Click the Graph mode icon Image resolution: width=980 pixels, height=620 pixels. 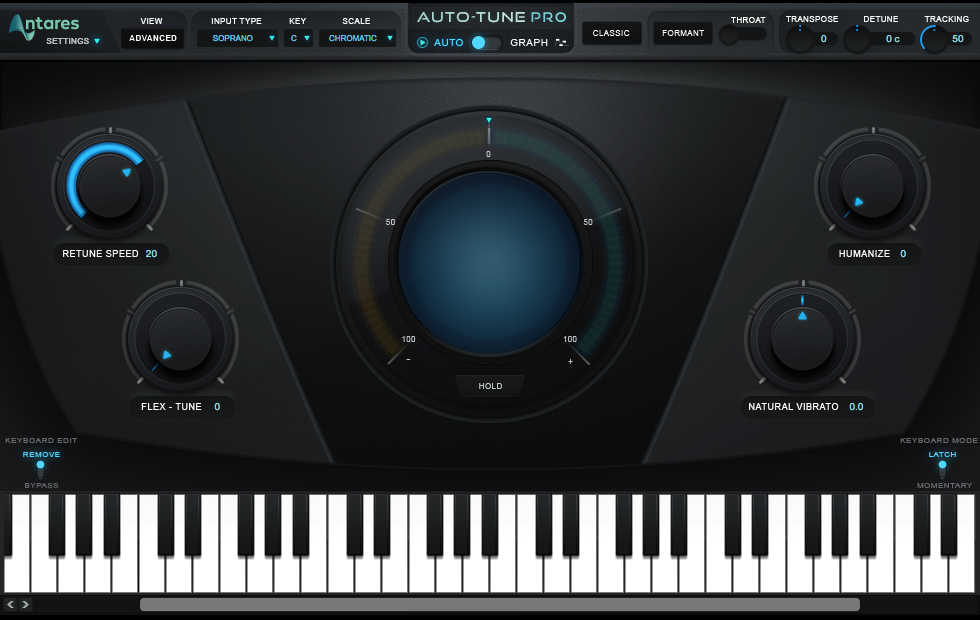[561, 42]
